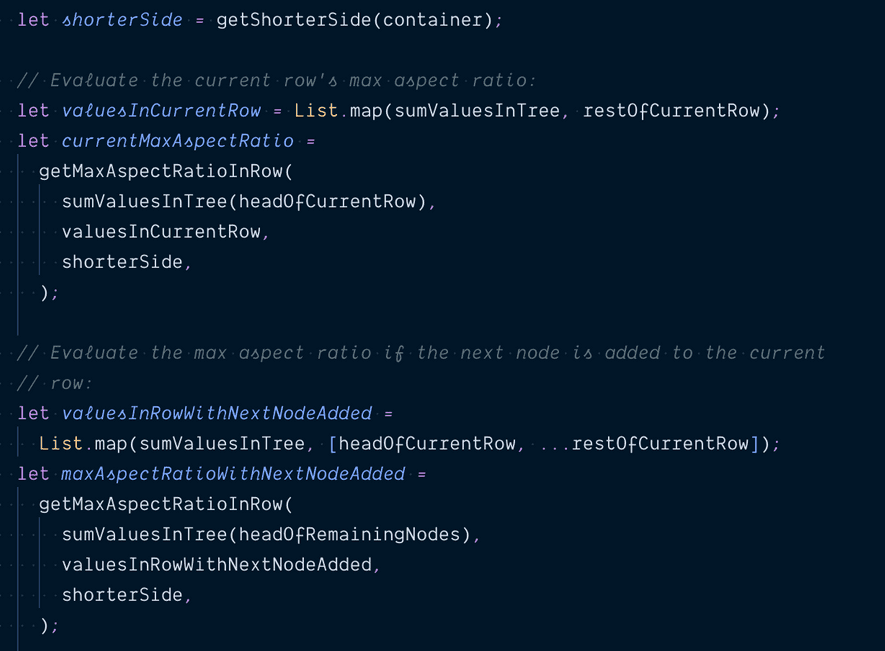Click the valuesInRowWithNextNodeAdded variable declaration name

216,413
